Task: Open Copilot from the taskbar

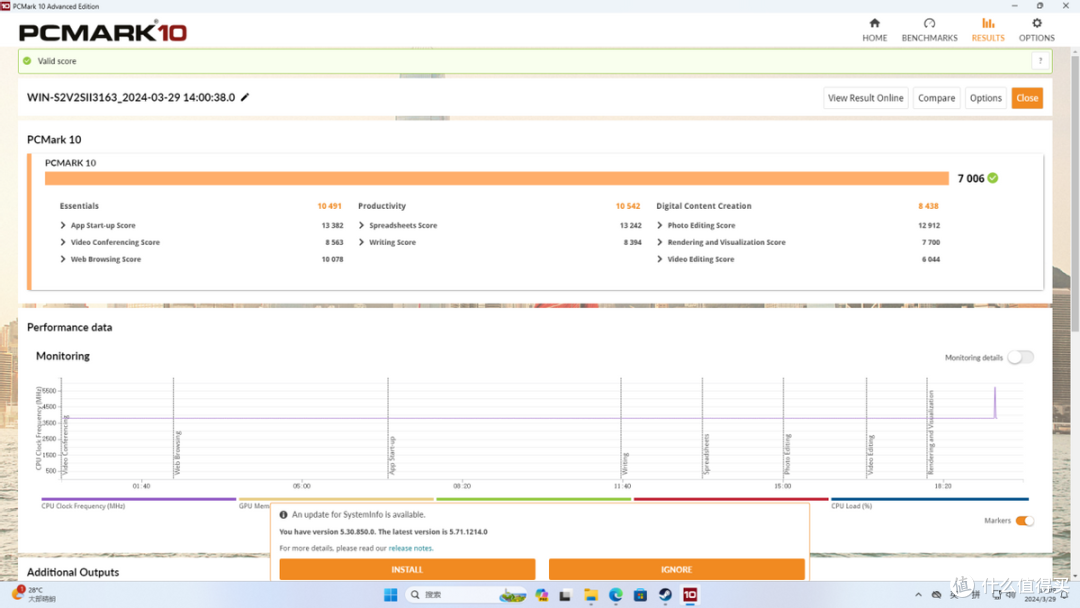Action: coord(542,595)
